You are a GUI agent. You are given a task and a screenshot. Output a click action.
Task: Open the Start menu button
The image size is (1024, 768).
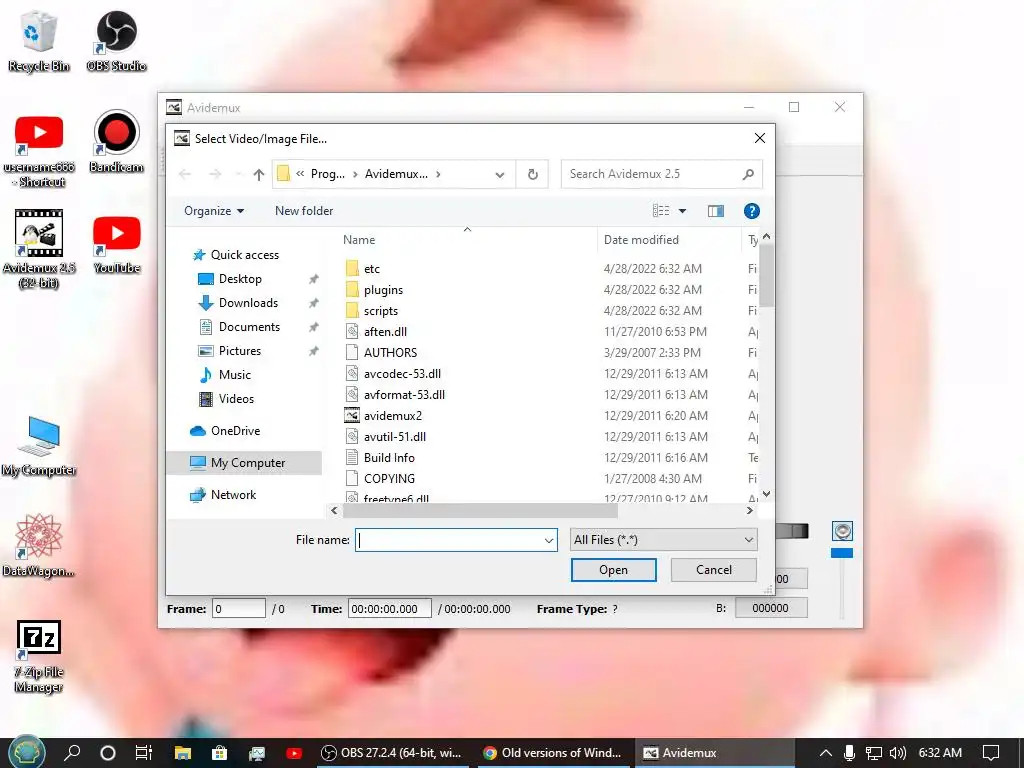26,752
